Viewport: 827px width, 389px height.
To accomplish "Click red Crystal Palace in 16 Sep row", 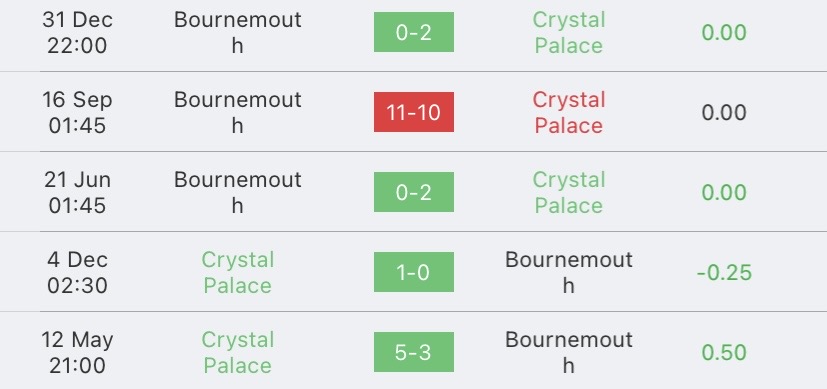I will tap(569, 113).
